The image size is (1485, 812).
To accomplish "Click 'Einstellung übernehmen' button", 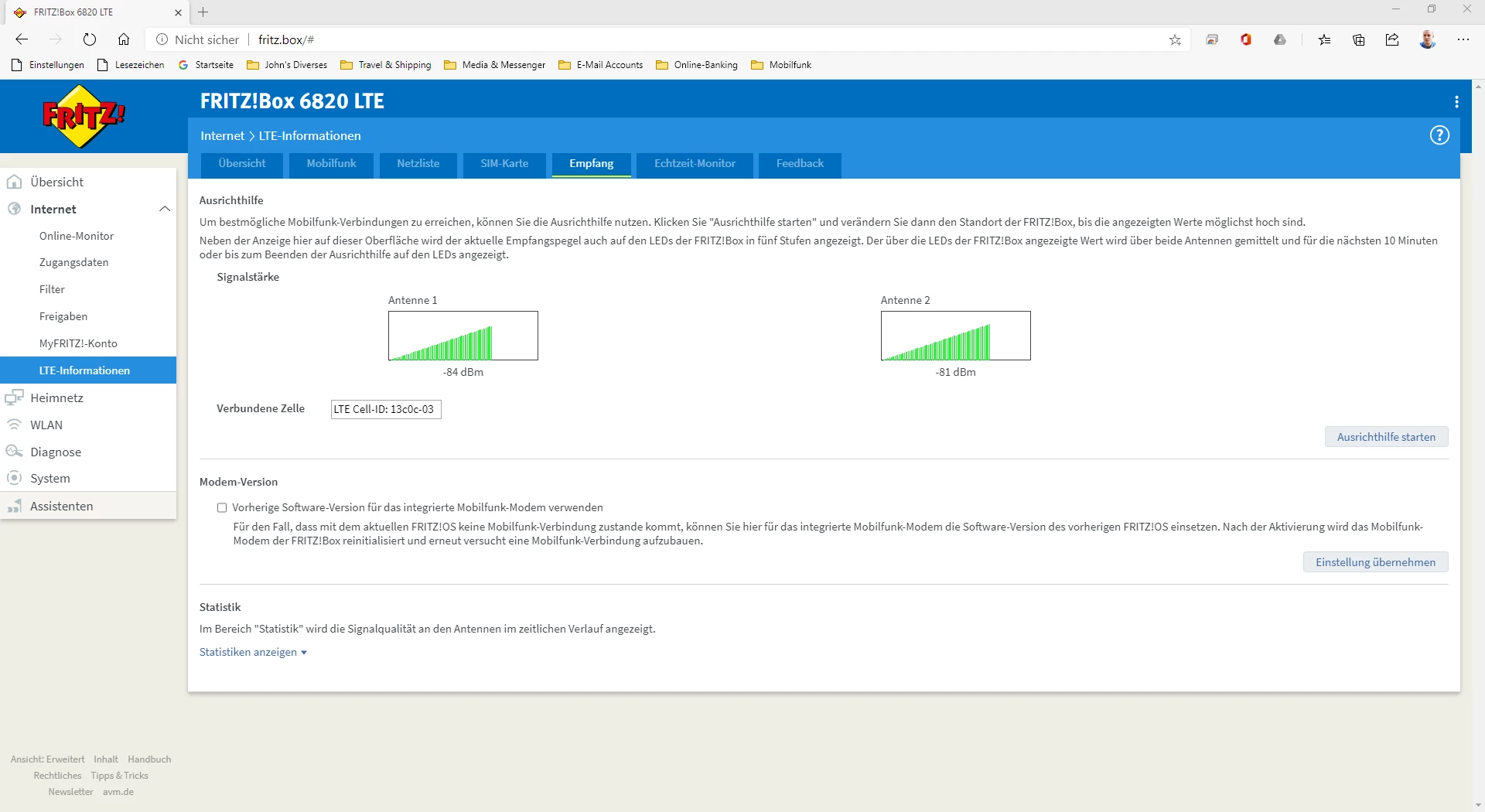I will (1375, 562).
